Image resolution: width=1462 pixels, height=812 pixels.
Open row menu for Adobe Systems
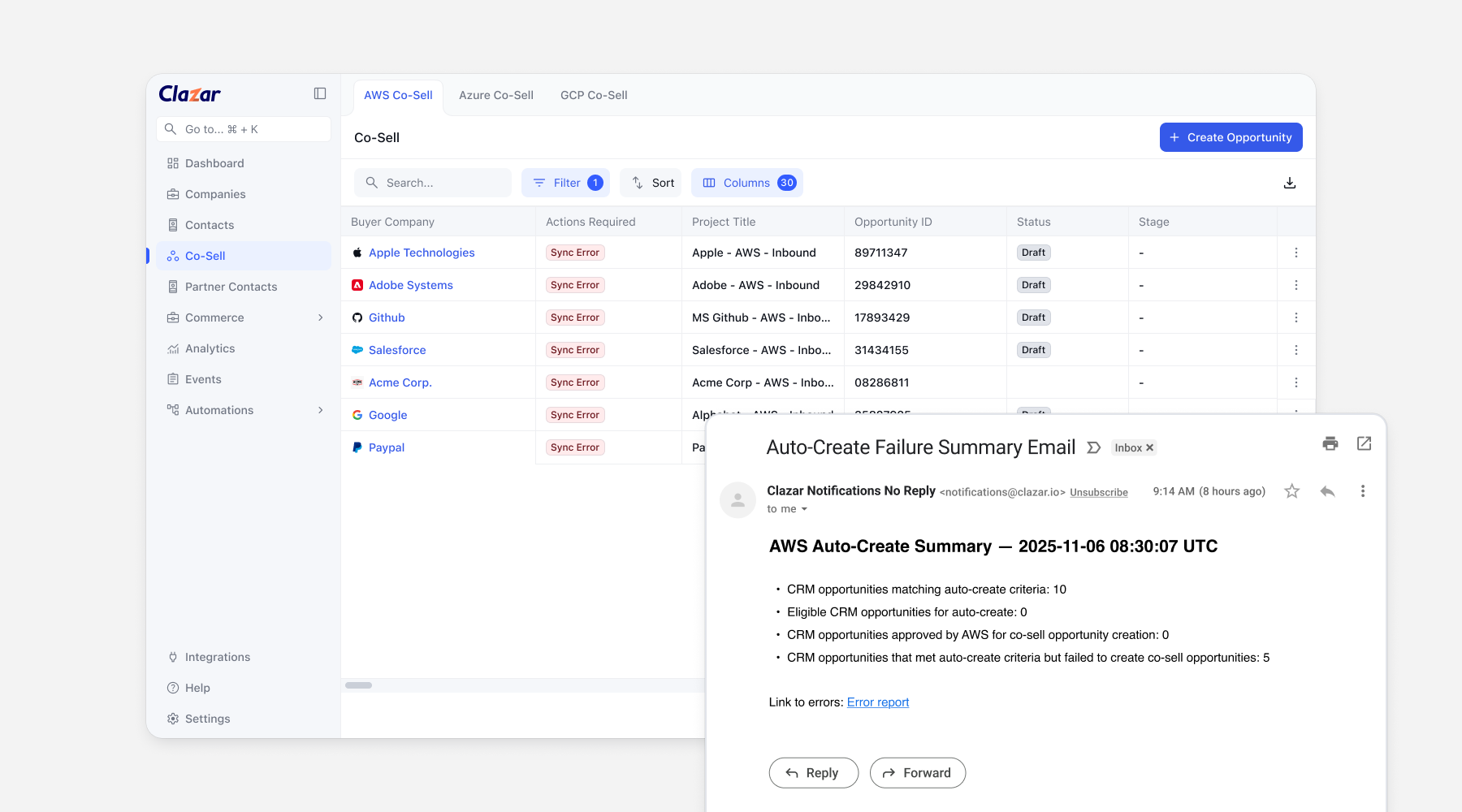[1296, 285]
